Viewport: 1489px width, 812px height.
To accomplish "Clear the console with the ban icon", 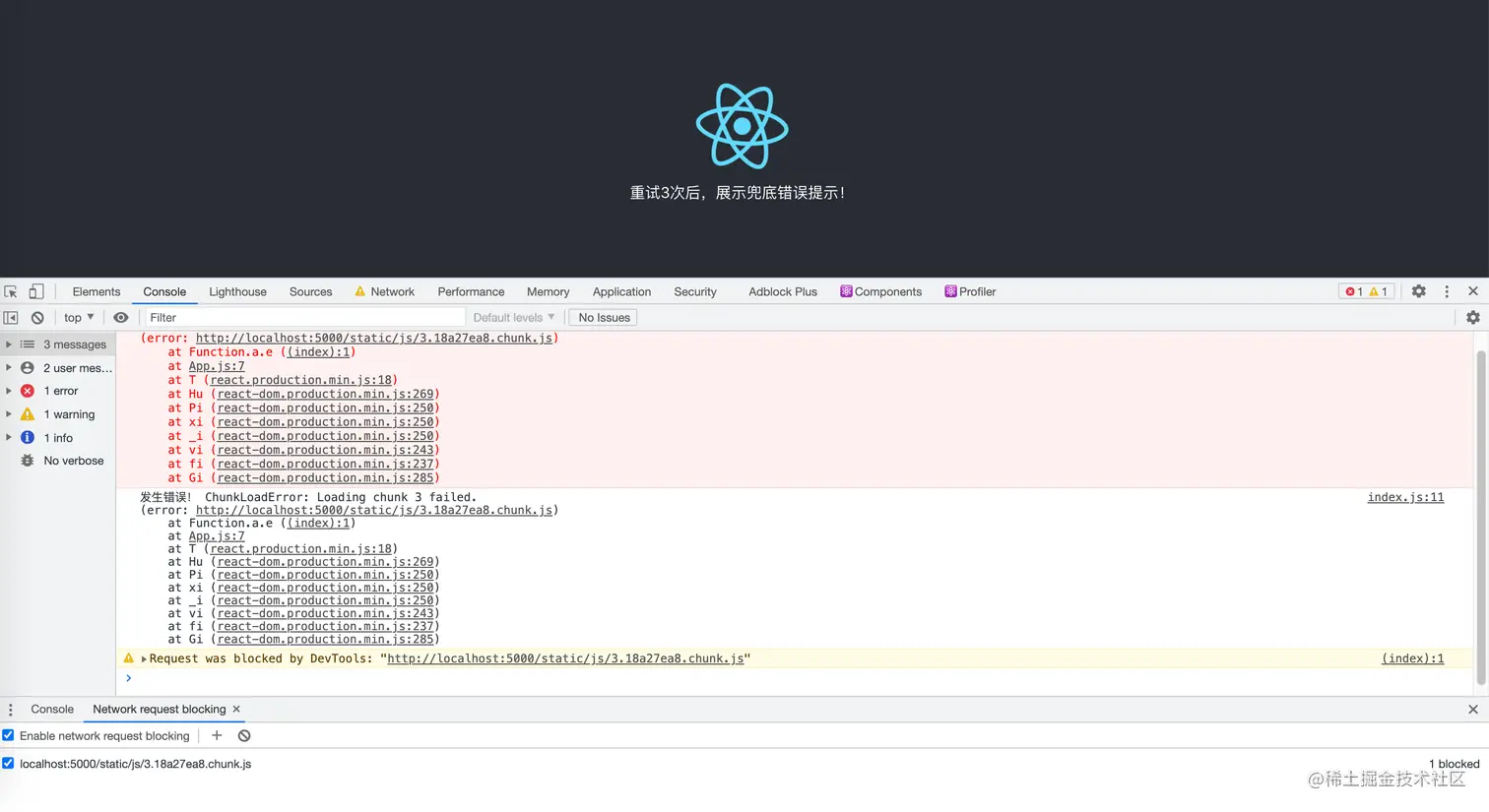I will tap(37, 318).
